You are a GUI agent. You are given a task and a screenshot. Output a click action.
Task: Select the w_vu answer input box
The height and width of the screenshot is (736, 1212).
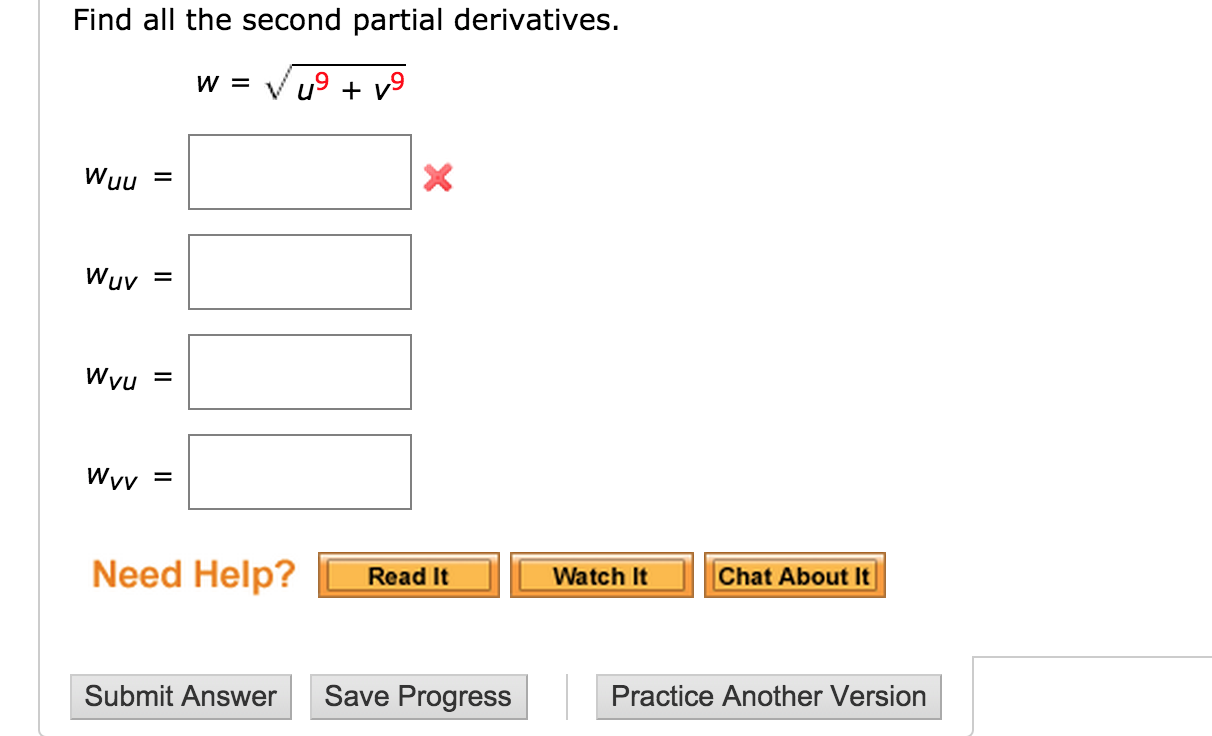pos(299,372)
